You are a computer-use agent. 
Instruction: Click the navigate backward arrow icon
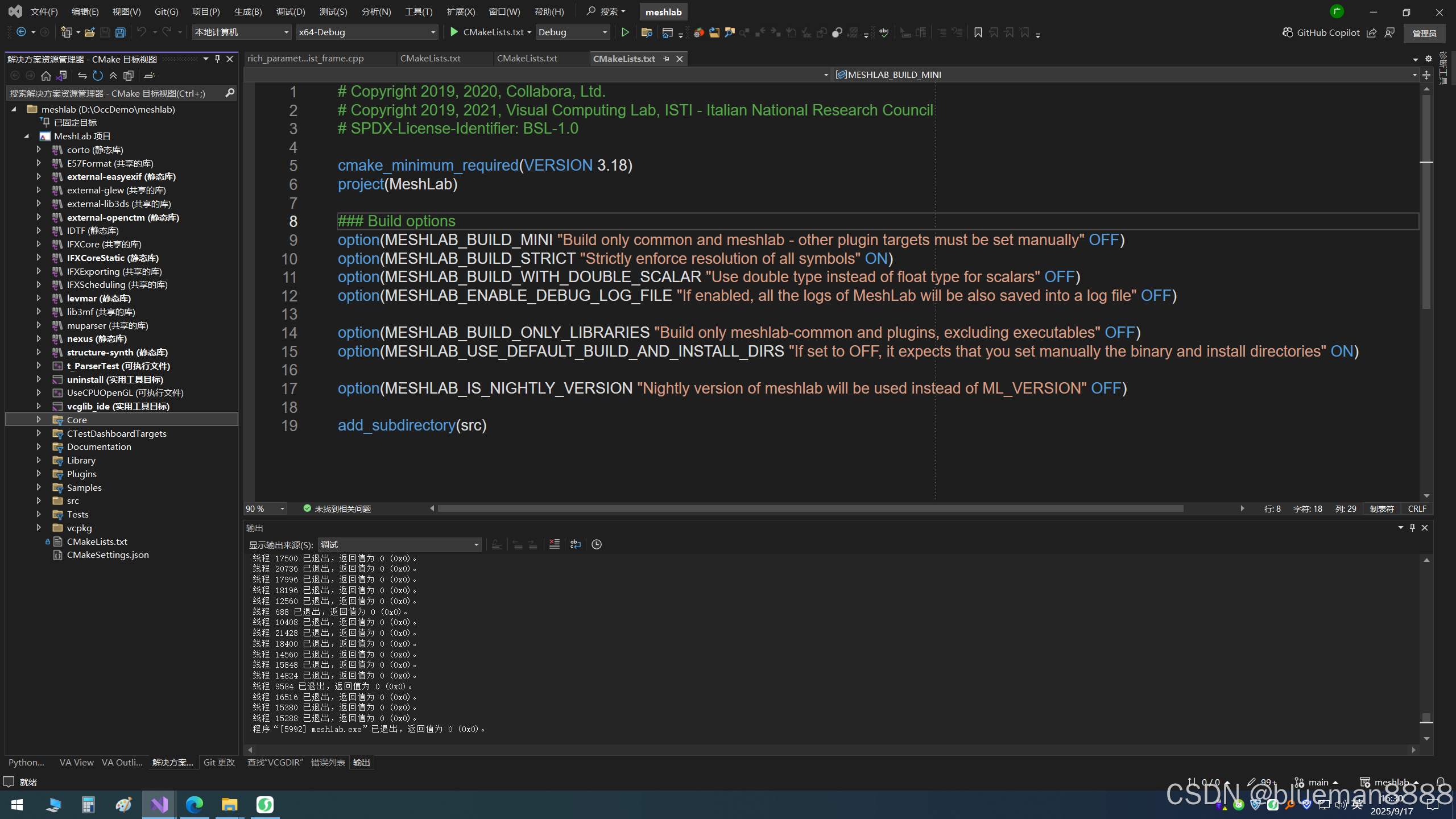click(21, 32)
